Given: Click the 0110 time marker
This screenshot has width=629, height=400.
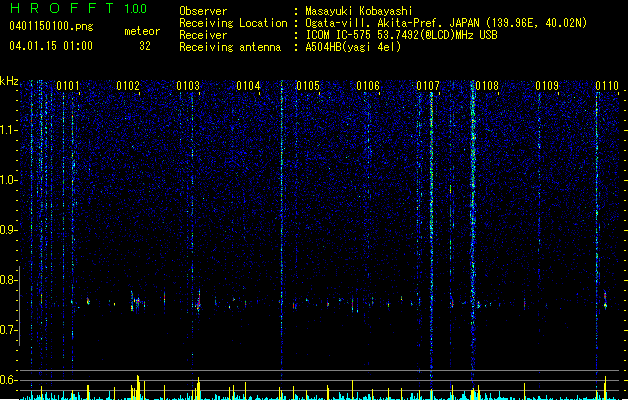Looking at the screenshot, I should 607,86.
